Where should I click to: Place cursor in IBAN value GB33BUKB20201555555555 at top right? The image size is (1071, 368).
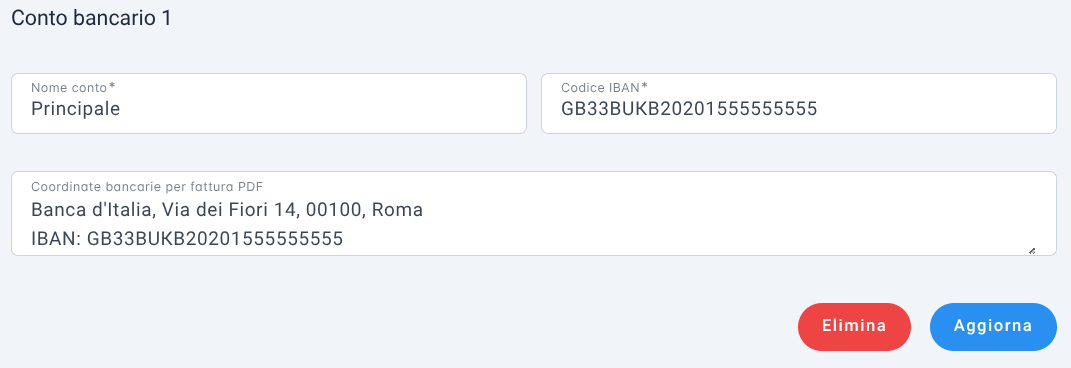[689, 109]
